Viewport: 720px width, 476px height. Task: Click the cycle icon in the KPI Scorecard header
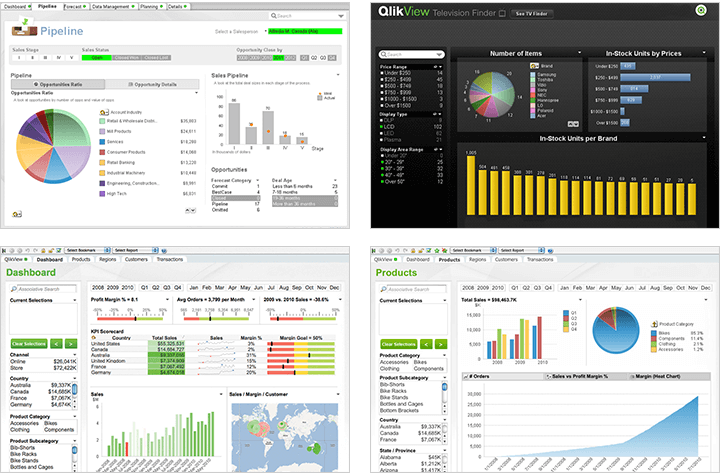pyautogui.click(x=94, y=338)
